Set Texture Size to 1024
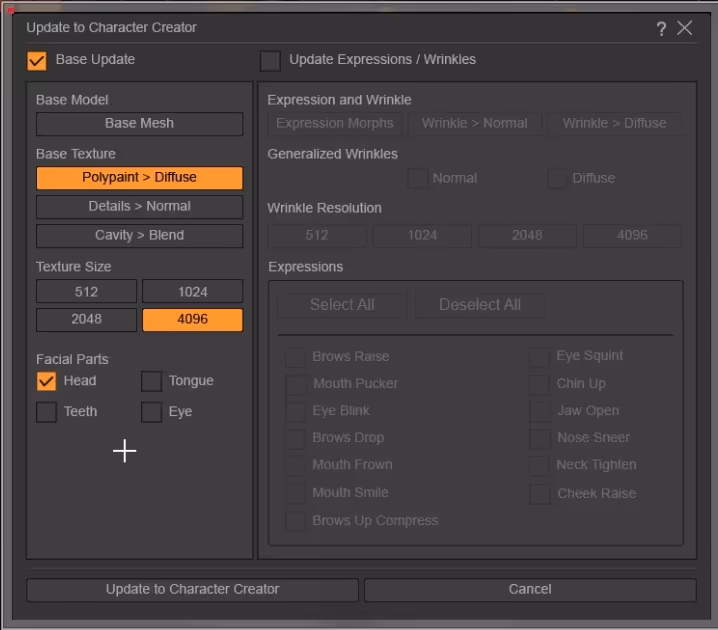Viewport: 718px width, 630px height. point(192,292)
